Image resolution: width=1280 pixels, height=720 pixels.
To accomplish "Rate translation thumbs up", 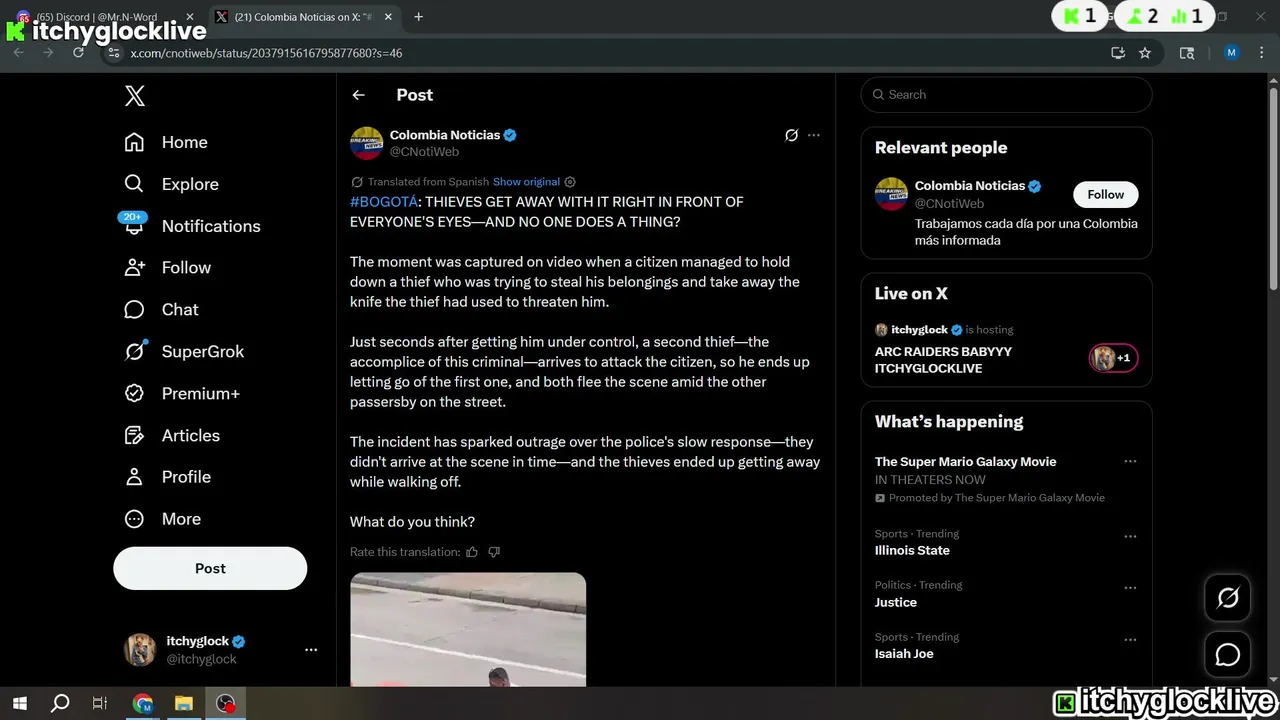I will point(472,552).
